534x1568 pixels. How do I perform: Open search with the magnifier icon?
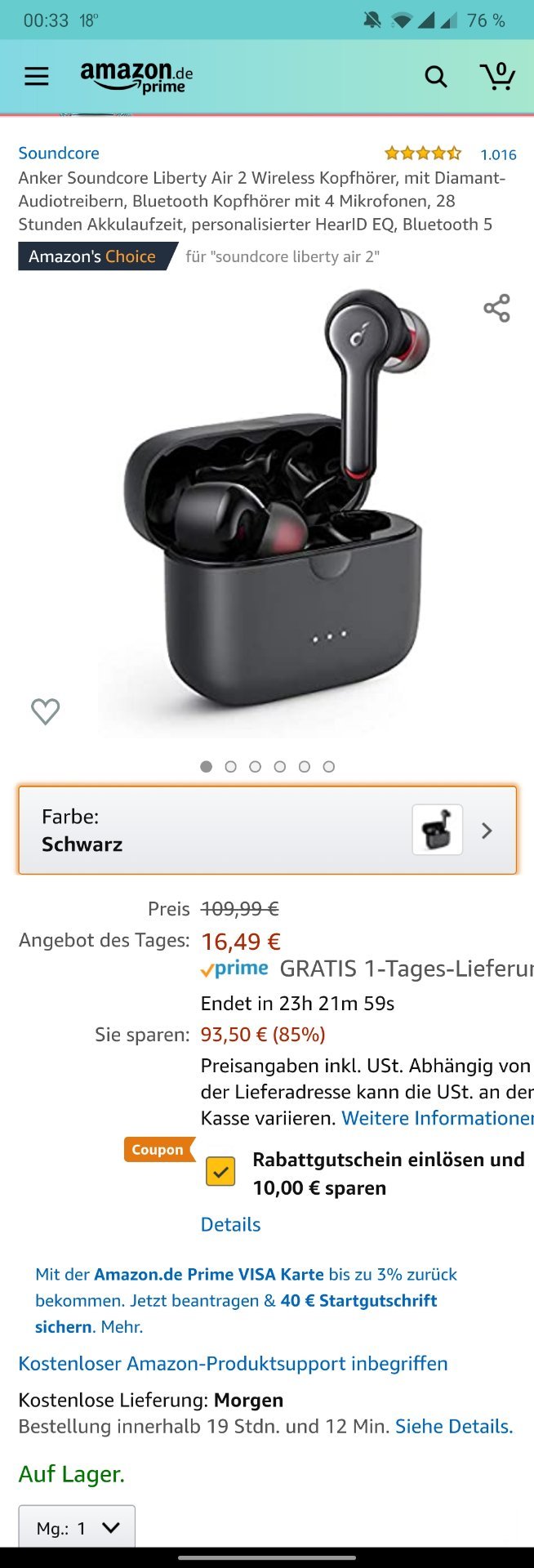point(436,77)
